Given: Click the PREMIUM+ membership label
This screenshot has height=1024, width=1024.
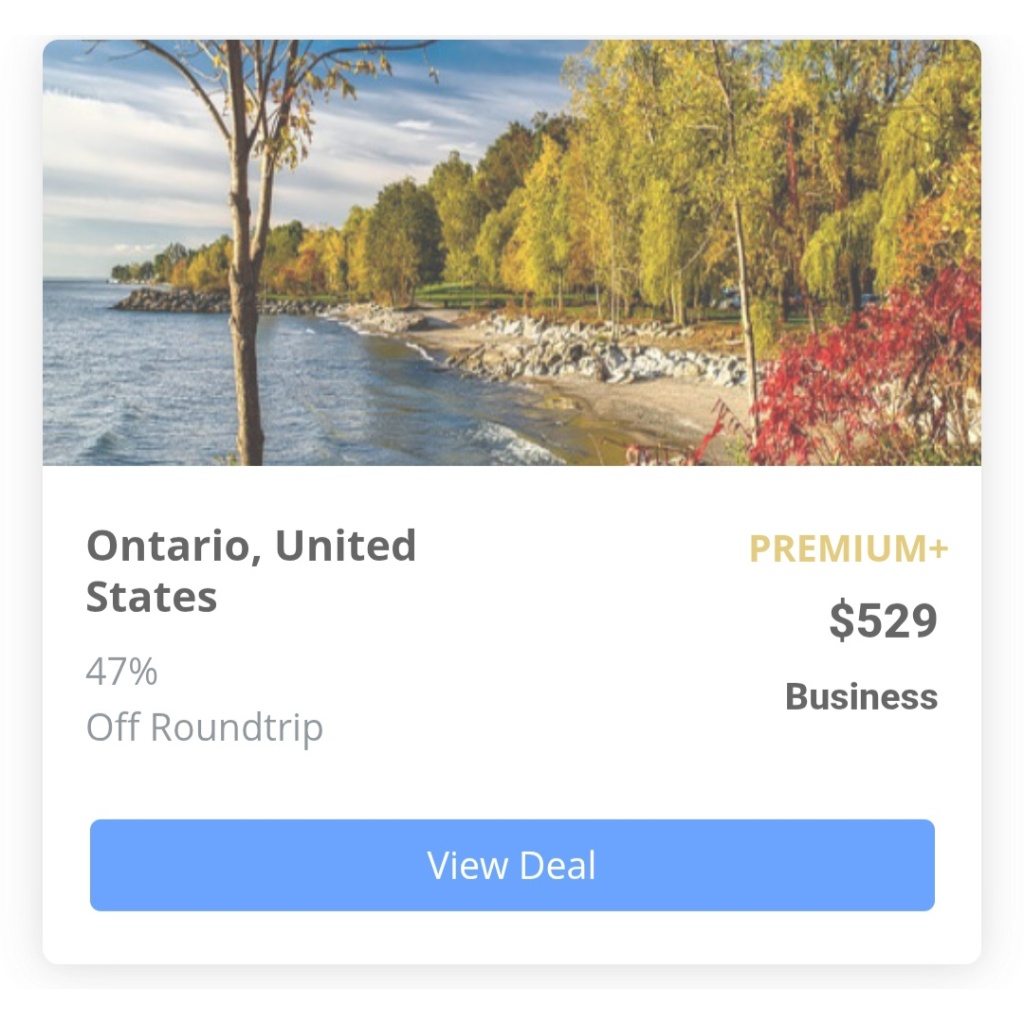Looking at the screenshot, I should point(848,548).
